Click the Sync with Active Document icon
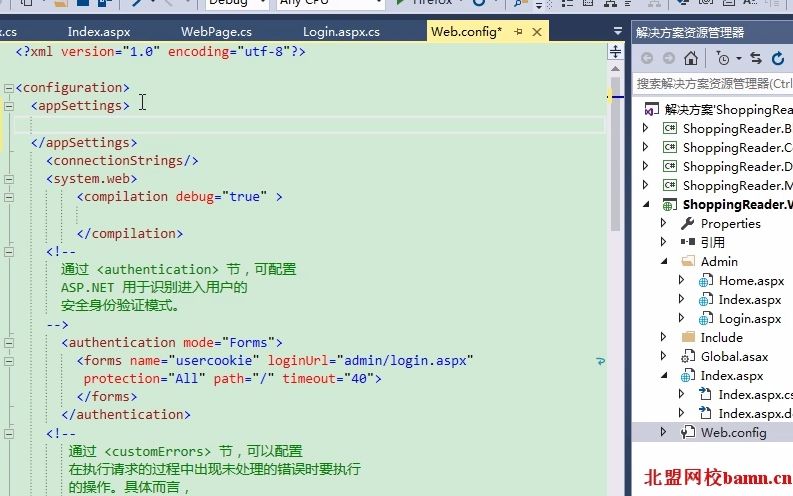Image resolution: width=793 pixels, height=496 pixels. (x=756, y=59)
